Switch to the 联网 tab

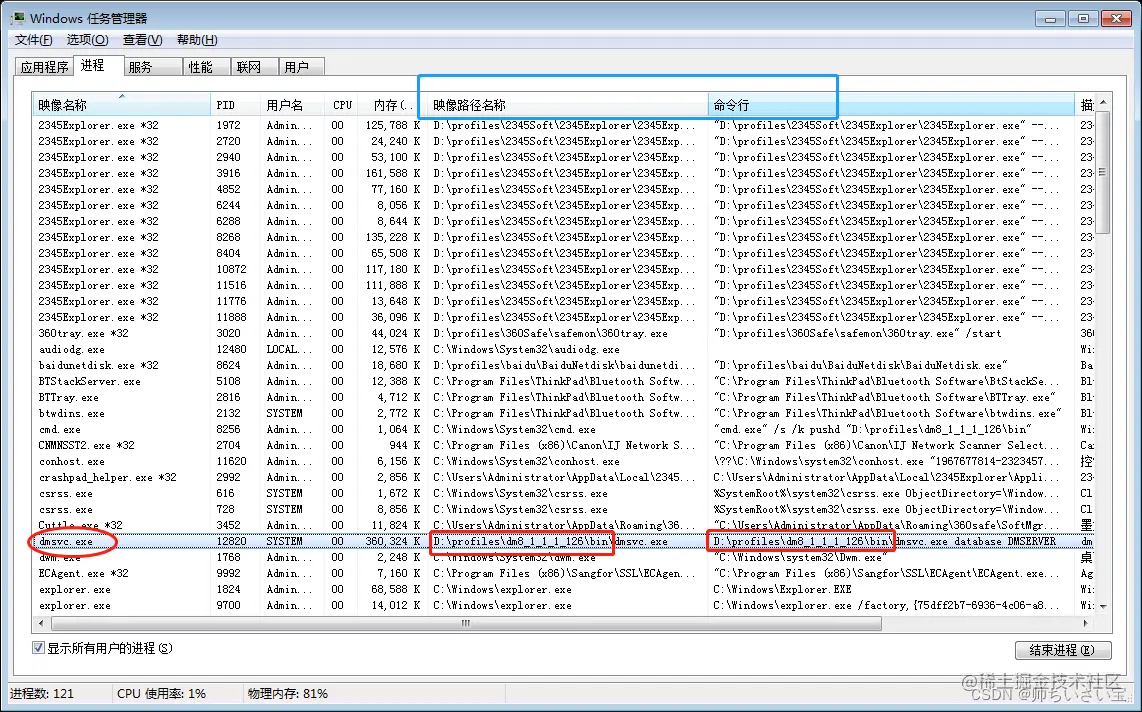click(255, 67)
